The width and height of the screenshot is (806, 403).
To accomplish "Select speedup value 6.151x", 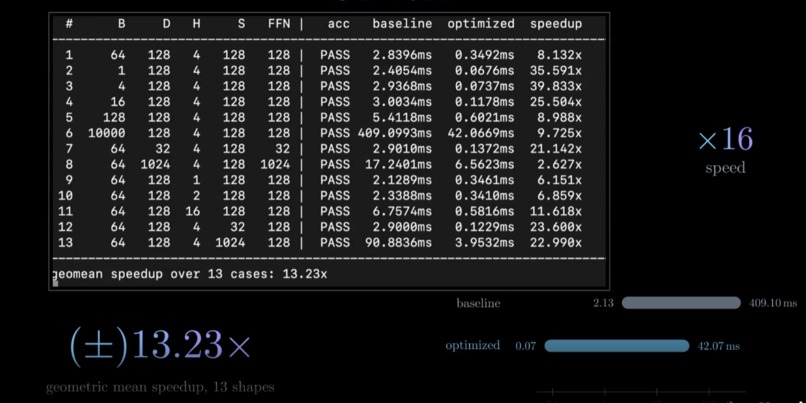I will (x=560, y=180).
